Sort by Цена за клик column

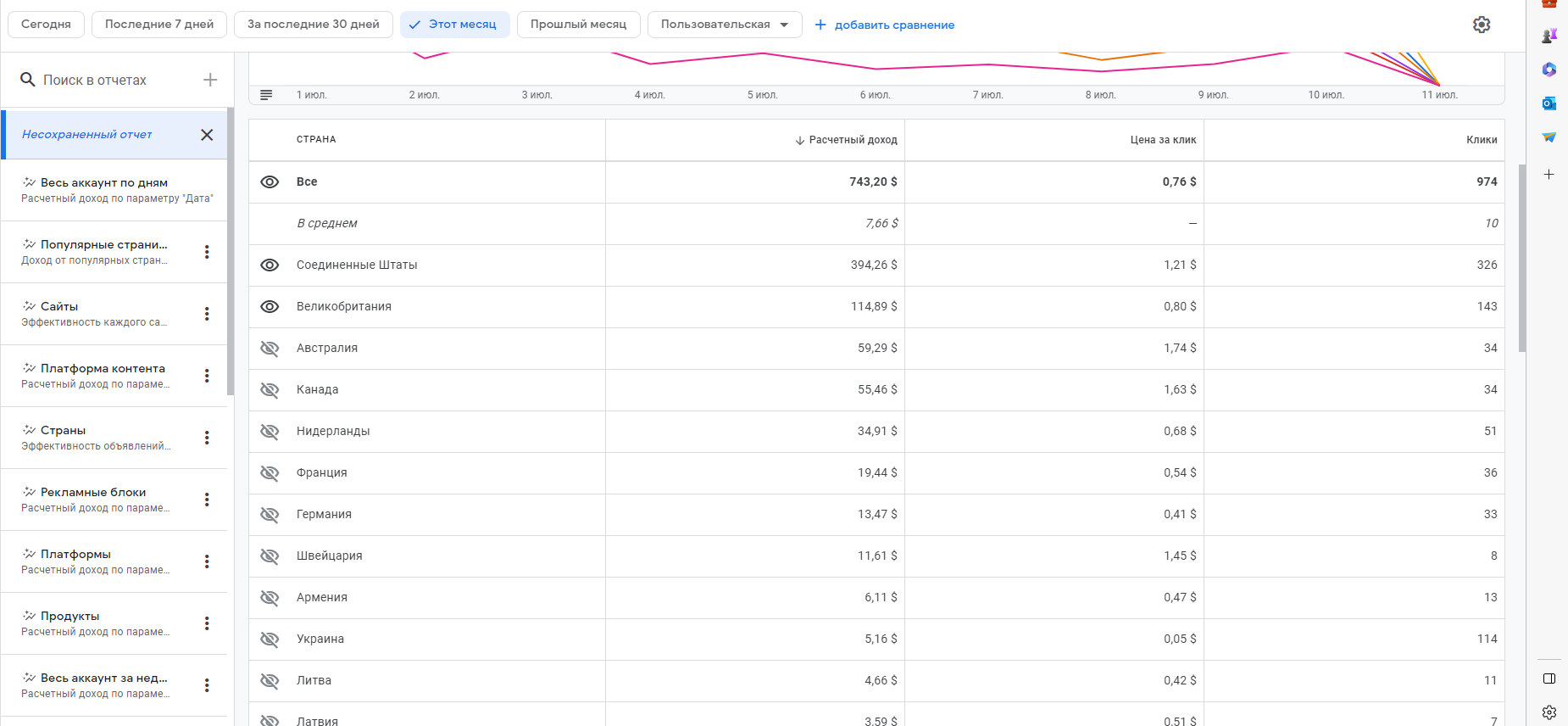point(1163,140)
